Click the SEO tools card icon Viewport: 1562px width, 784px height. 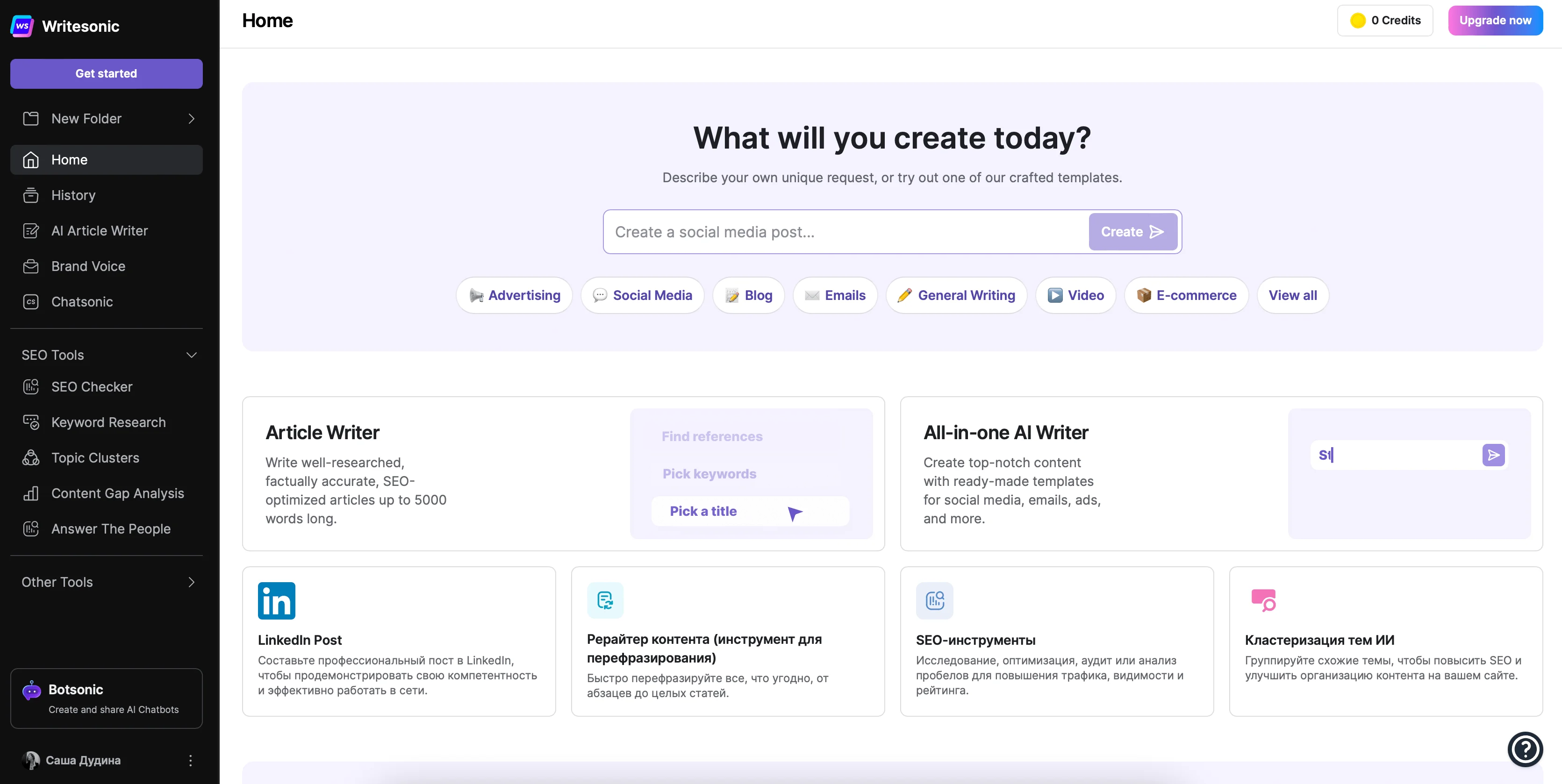point(934,600)
